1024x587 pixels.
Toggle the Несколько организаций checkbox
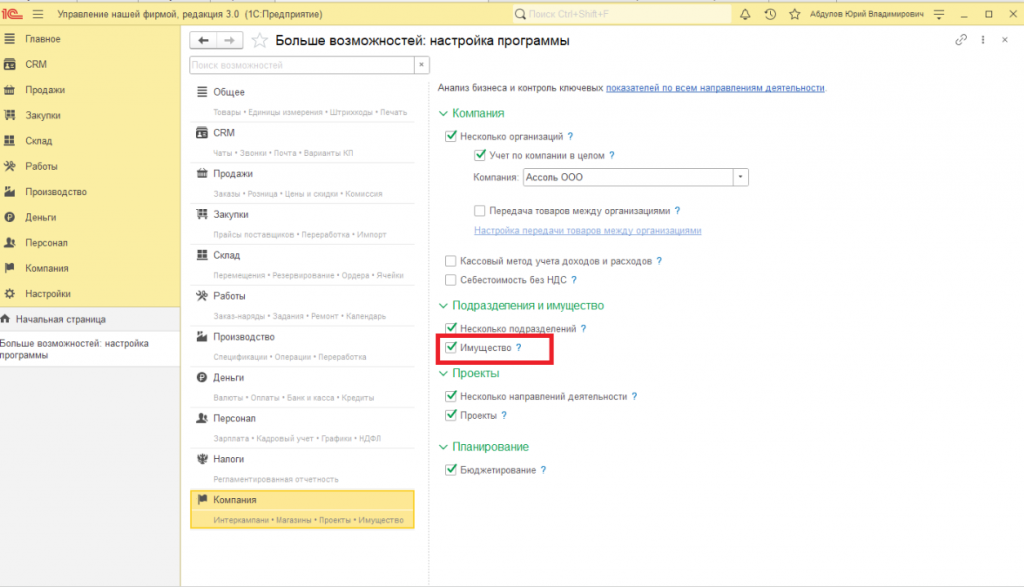(451, 136)
